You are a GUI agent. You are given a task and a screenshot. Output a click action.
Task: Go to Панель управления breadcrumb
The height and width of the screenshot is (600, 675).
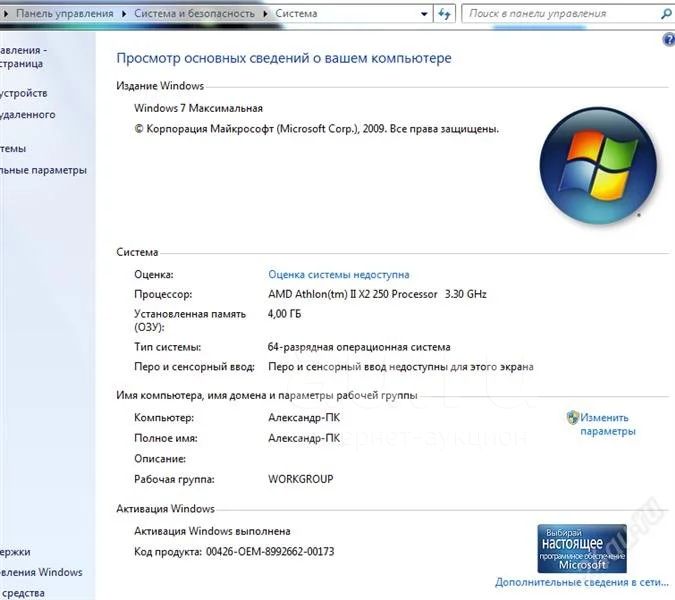pyautogui.click(x=65, y=14)
